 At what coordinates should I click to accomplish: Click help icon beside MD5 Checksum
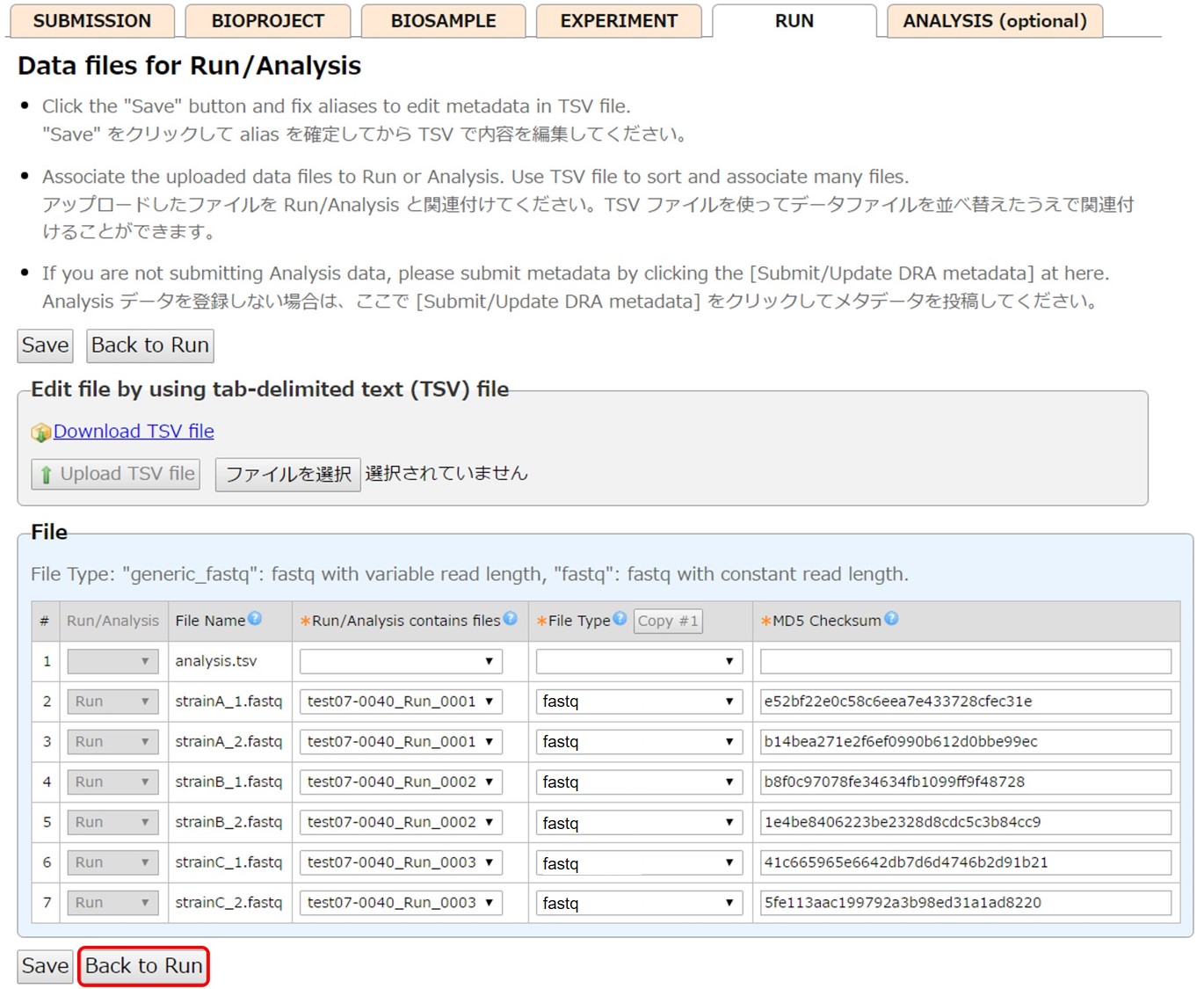pyautogui.click(x=891, y=619)
